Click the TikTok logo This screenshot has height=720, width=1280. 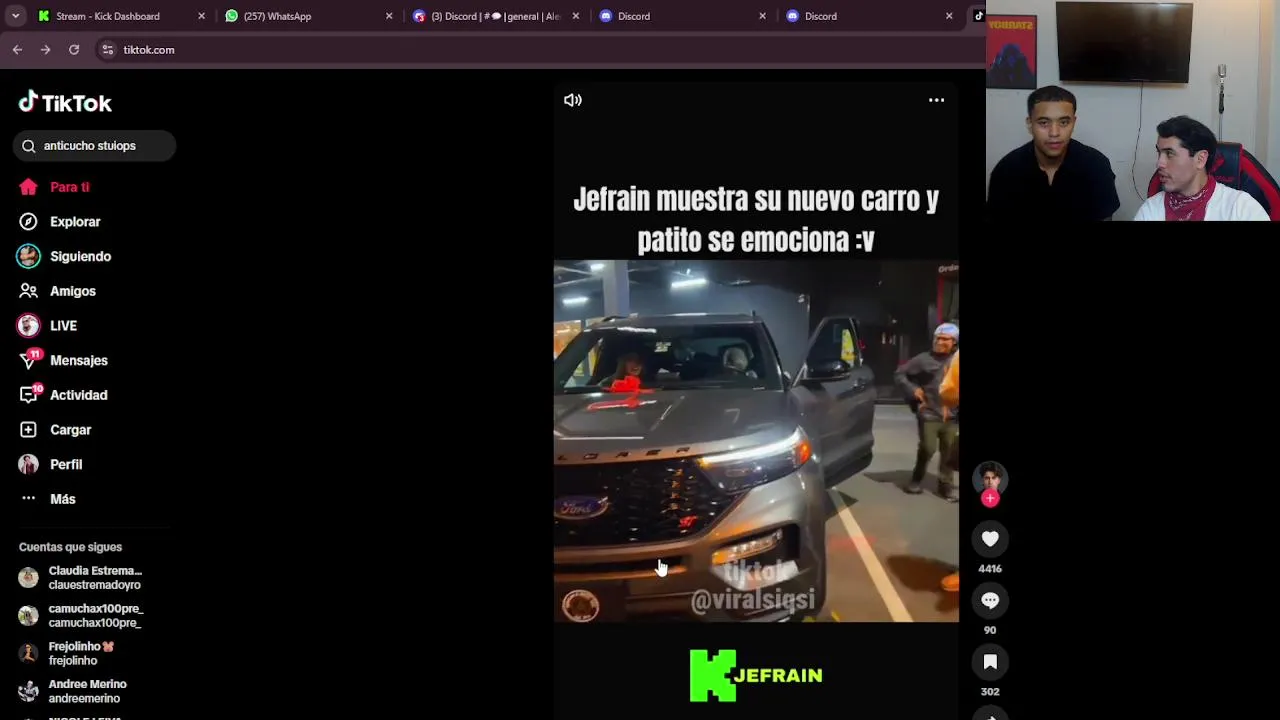pos(65,102)
